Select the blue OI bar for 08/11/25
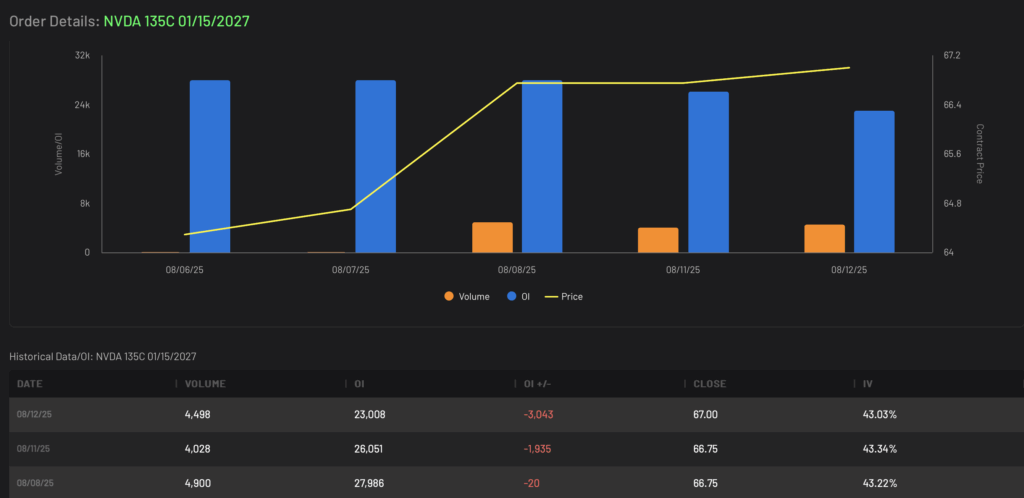This screenshot has width=1024, height=498. 708,172
